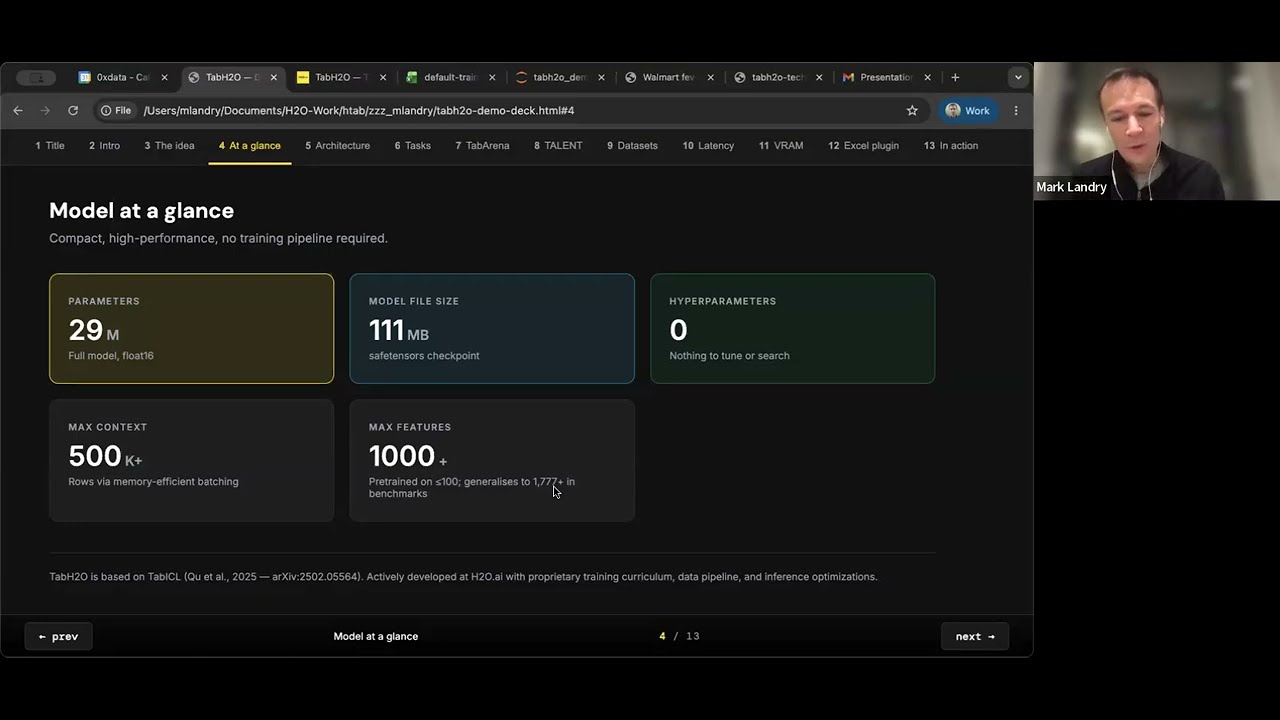Click 'safetensors checkpoint' caption

(x=424, y=355)
